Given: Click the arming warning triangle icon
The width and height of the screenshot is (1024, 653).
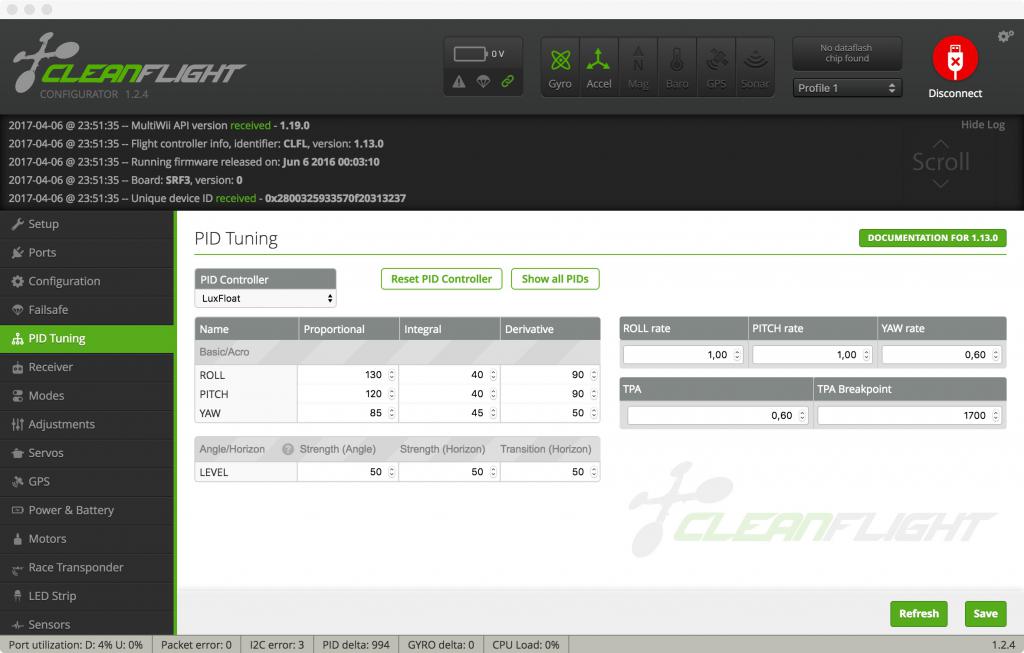Looking at the screenshot, I should pos(459,82).
